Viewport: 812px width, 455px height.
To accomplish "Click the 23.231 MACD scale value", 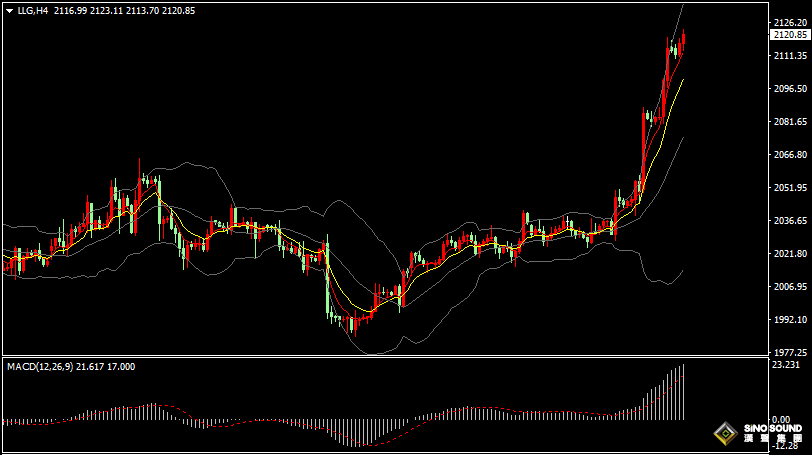I will [x=786, y=366].
